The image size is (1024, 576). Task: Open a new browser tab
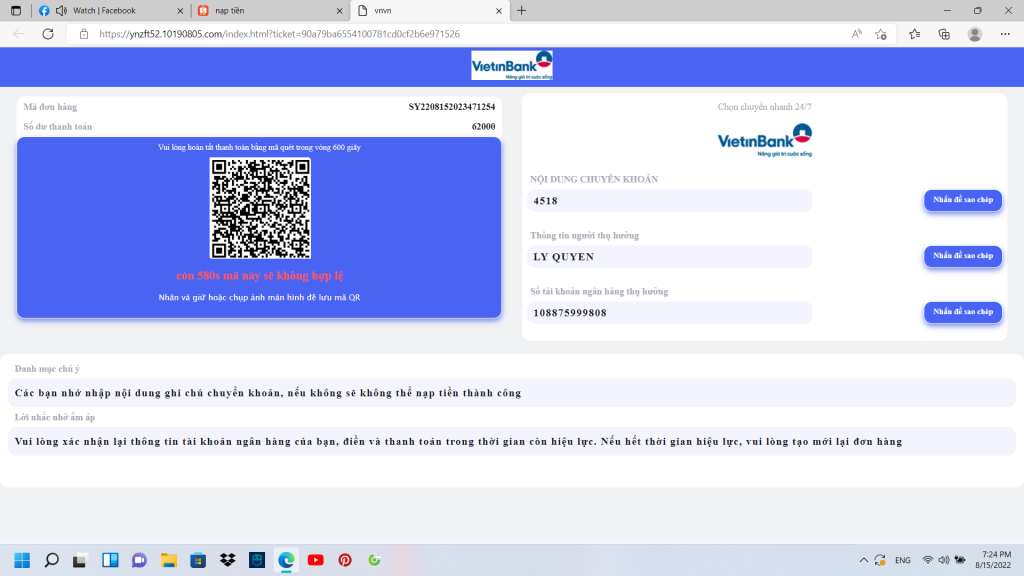coord(521,10)
